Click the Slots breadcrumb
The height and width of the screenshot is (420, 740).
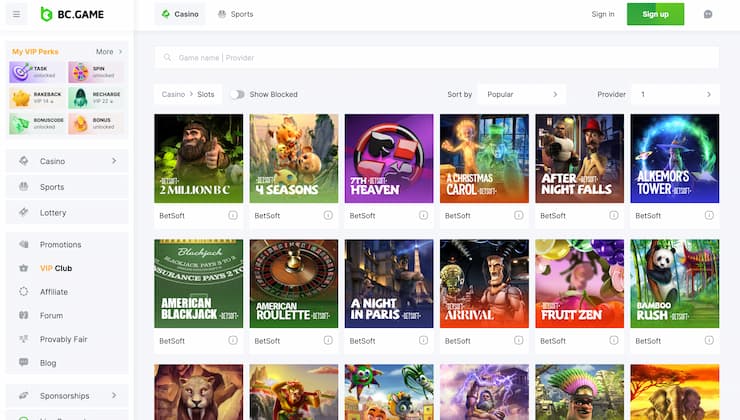[x=206, y=94]
